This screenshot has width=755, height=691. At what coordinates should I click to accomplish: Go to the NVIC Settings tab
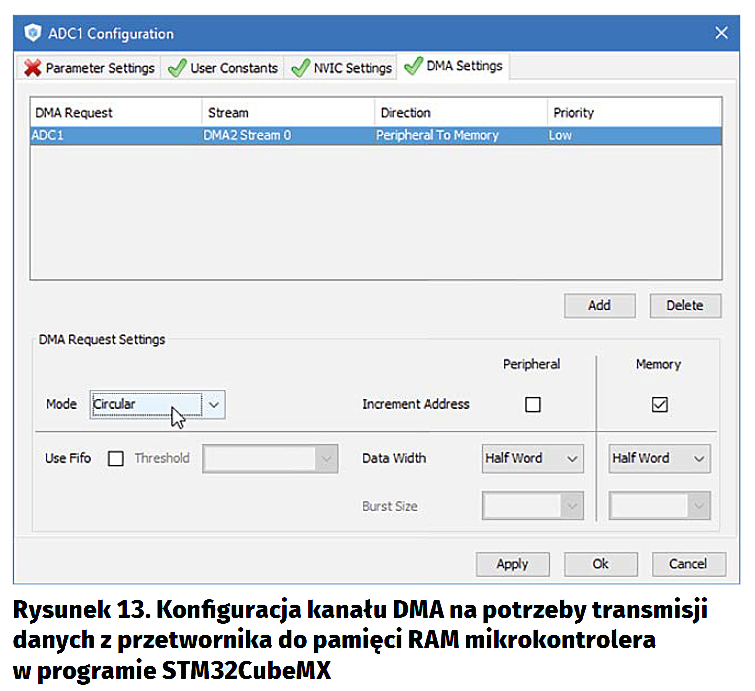pos(341,68)
